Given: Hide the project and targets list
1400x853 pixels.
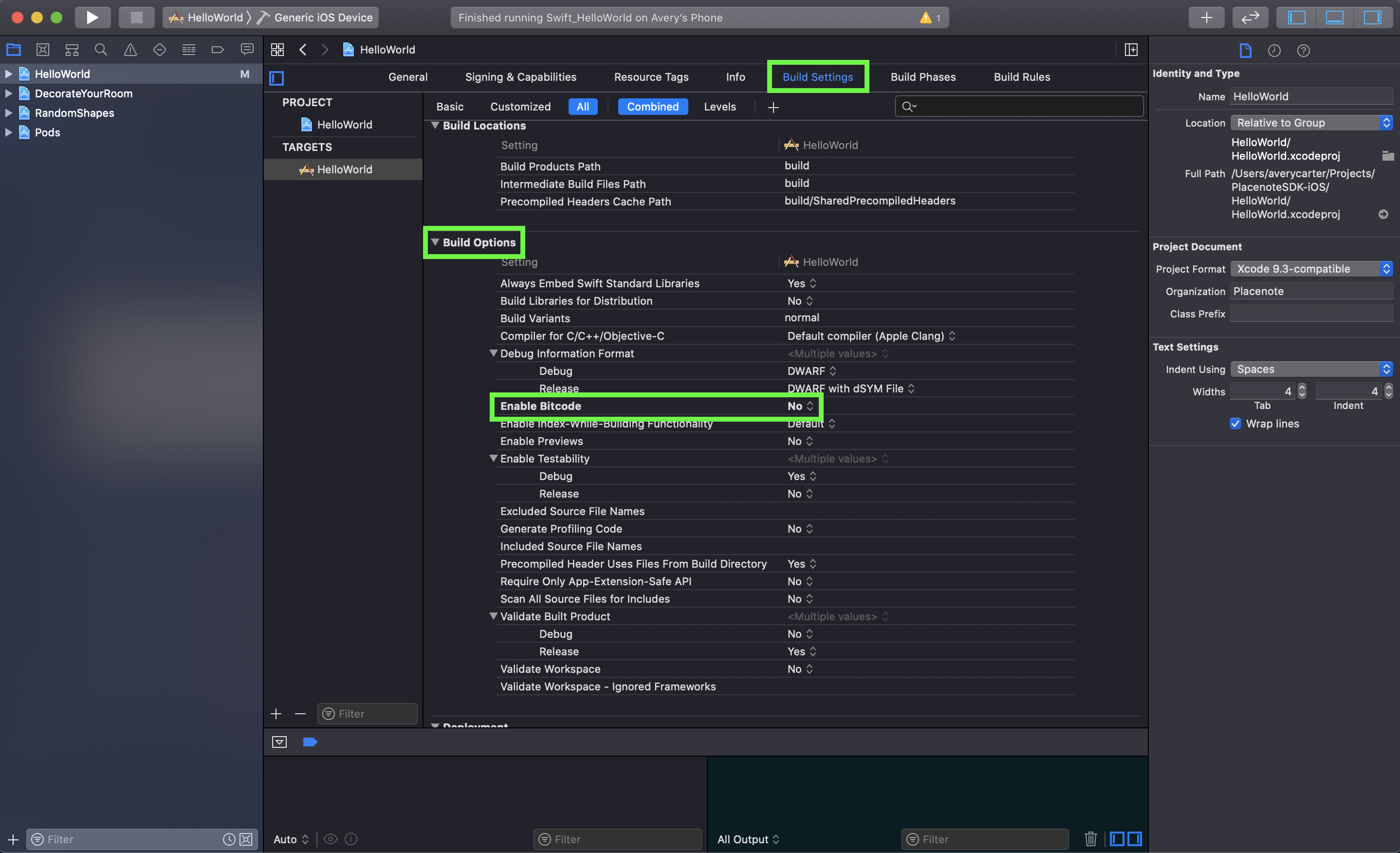Looking at the screenshot, I should tap(276, 78).
